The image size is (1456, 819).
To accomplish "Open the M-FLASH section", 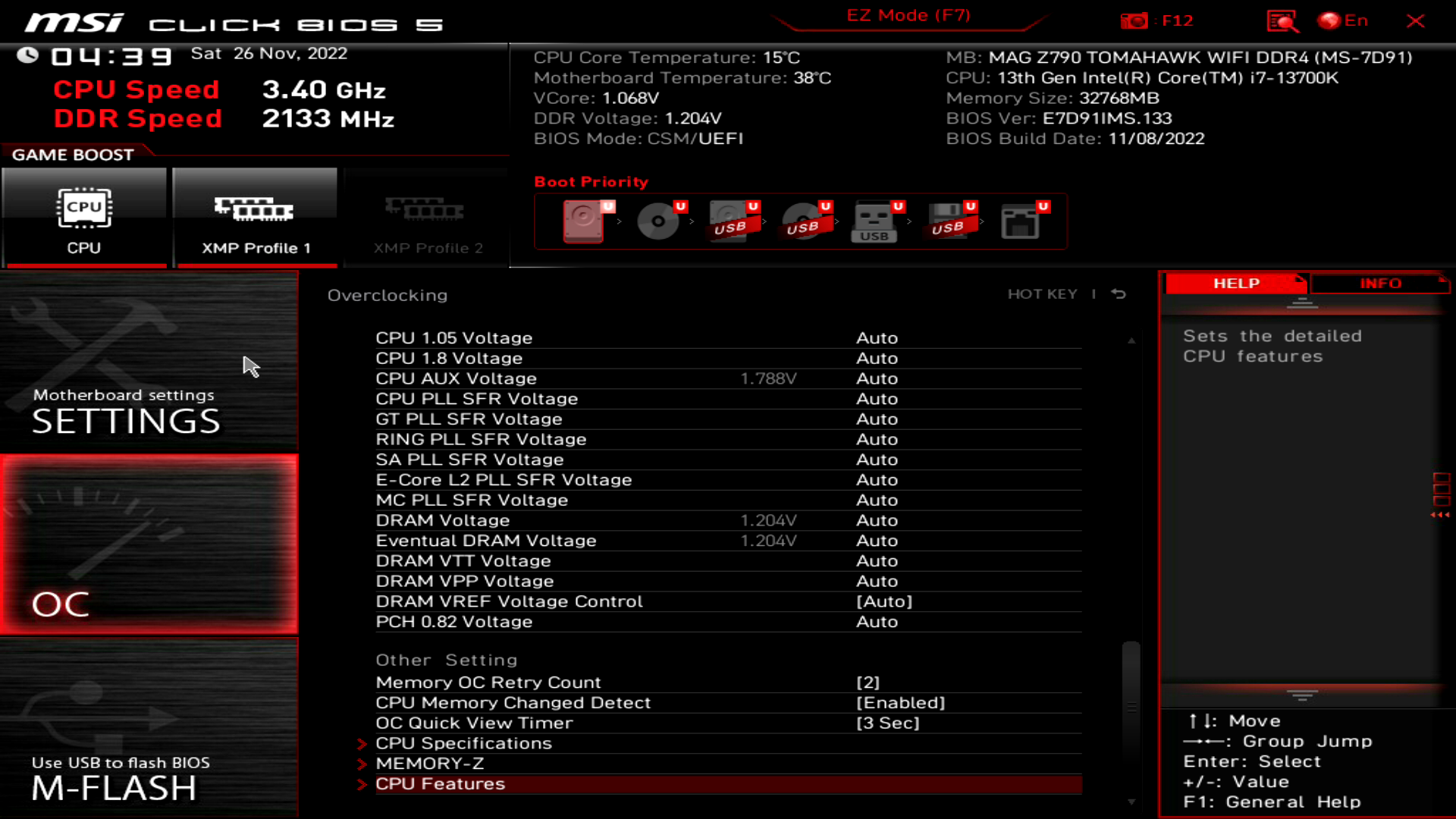I will pyautogui.click(x=149, y=728).
